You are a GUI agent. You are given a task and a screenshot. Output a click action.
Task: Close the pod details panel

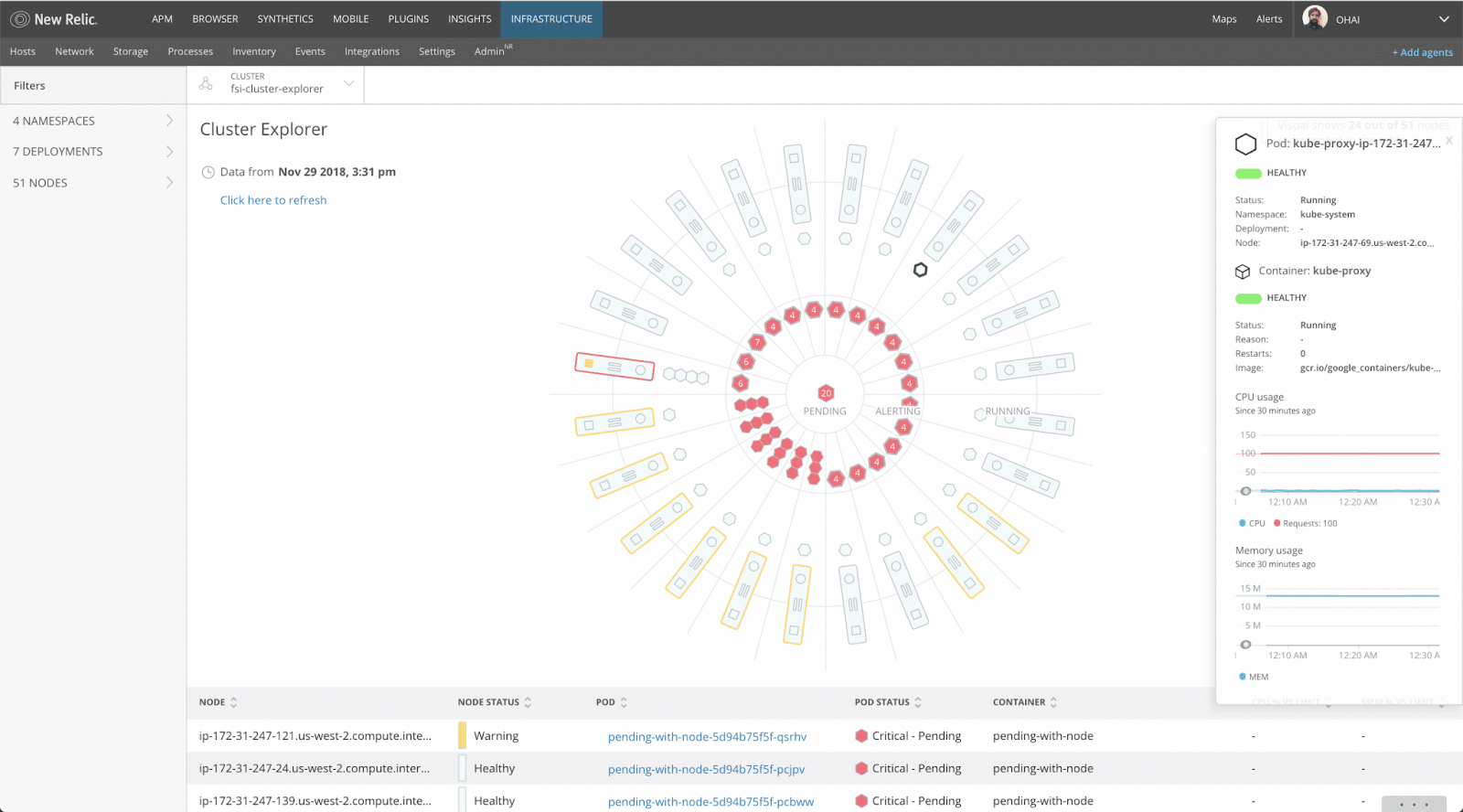[x=1449, y=141]
